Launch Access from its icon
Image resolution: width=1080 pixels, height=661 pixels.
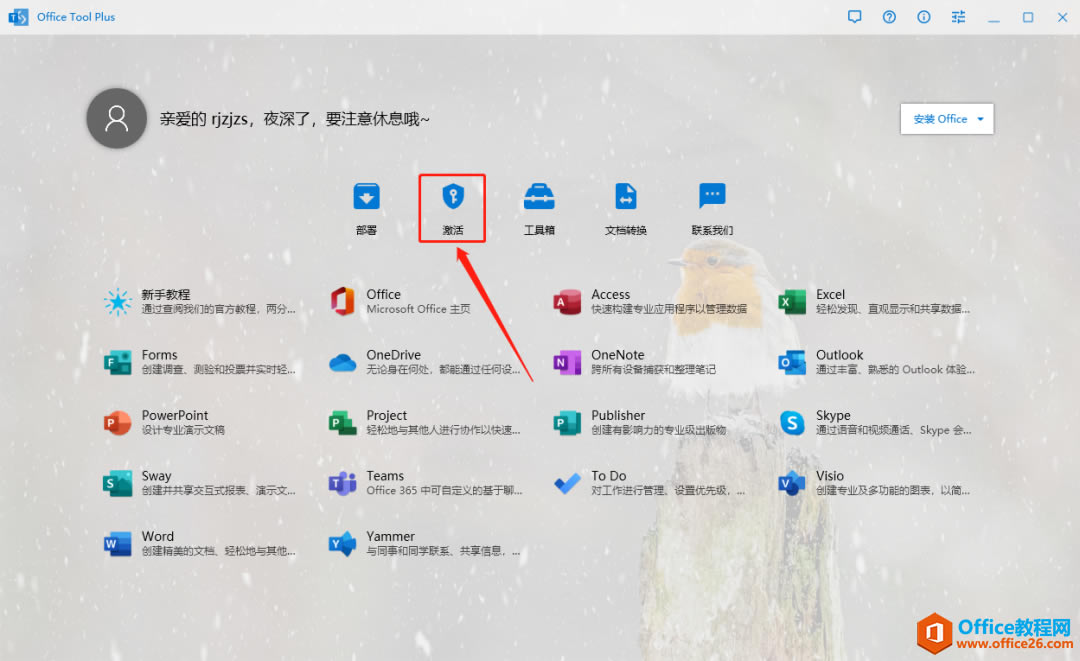567,302
